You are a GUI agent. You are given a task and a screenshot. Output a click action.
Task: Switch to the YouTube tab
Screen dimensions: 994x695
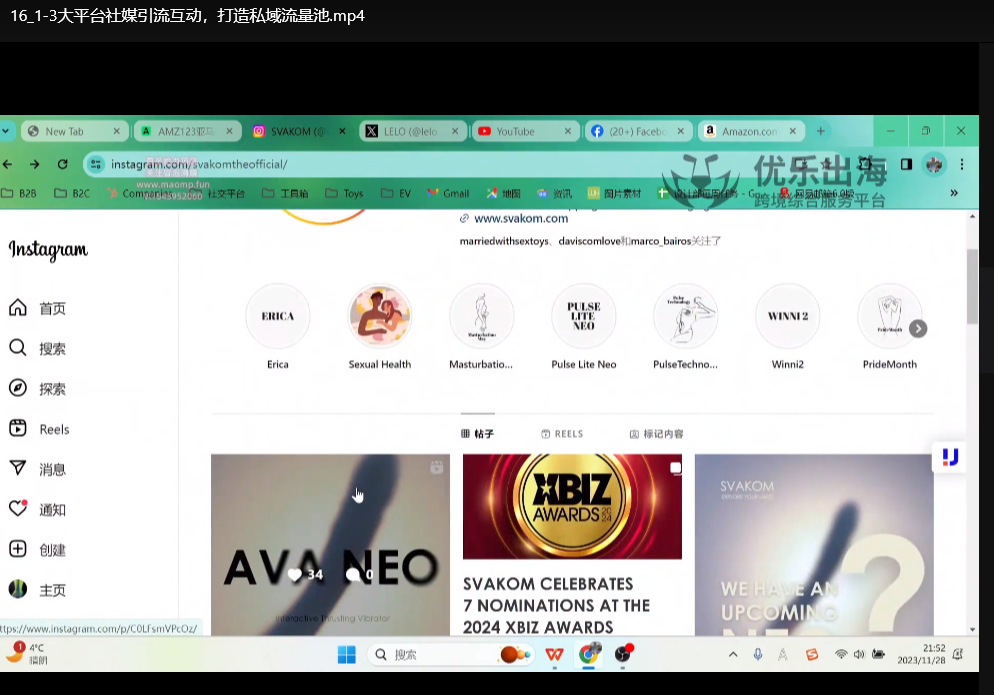[526, 131]
